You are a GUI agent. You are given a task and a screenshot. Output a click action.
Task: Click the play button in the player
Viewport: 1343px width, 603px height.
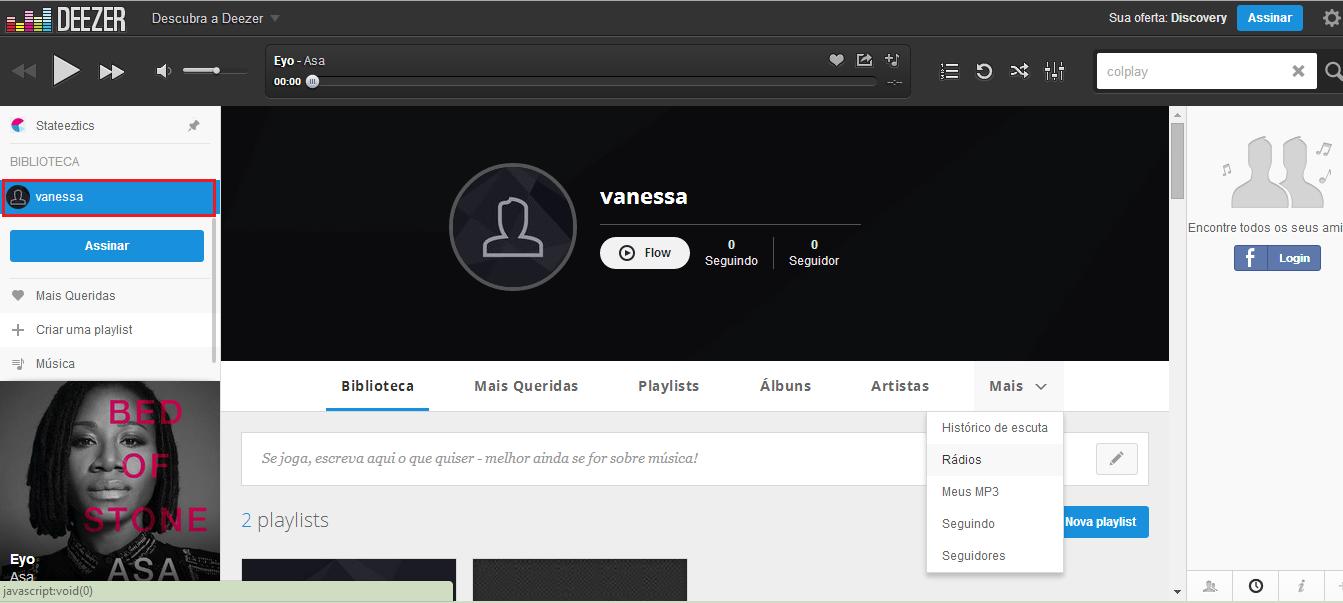pyautogui.click(x=66, y=71)
